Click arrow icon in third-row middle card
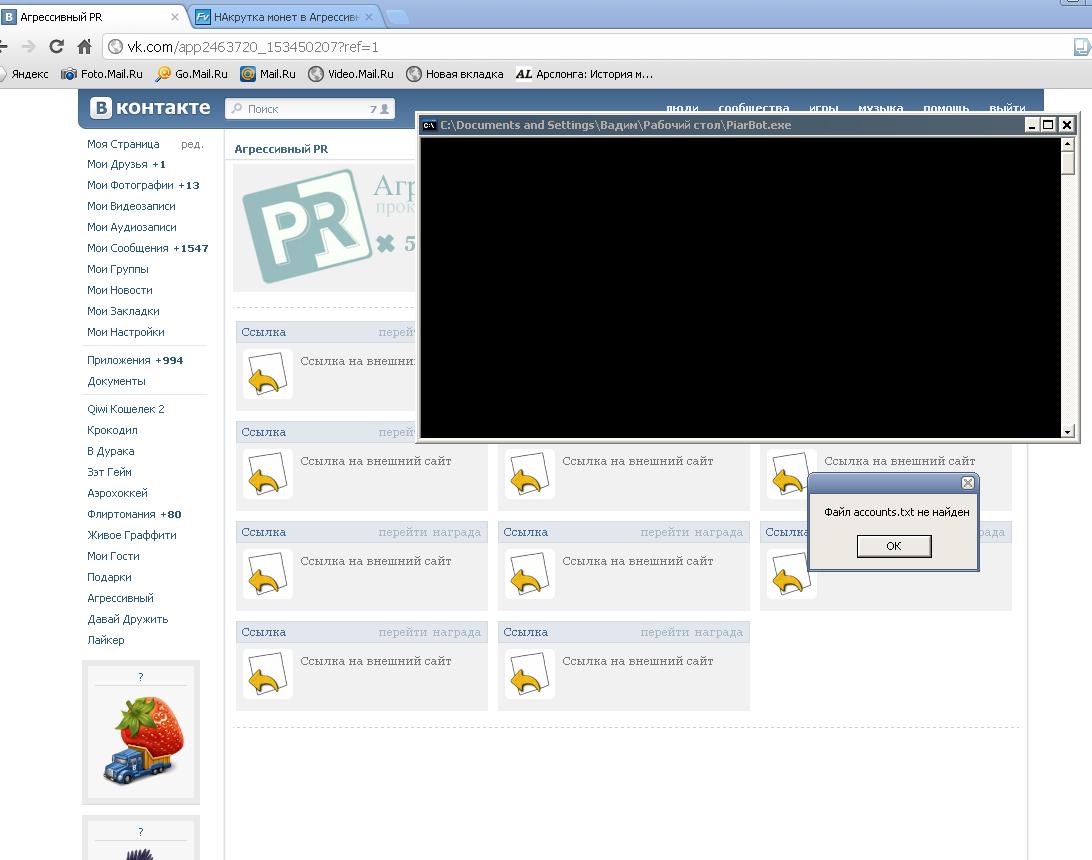Image resolution: width=1092 pixels, height=860 pixels. (x=529, y=574)
